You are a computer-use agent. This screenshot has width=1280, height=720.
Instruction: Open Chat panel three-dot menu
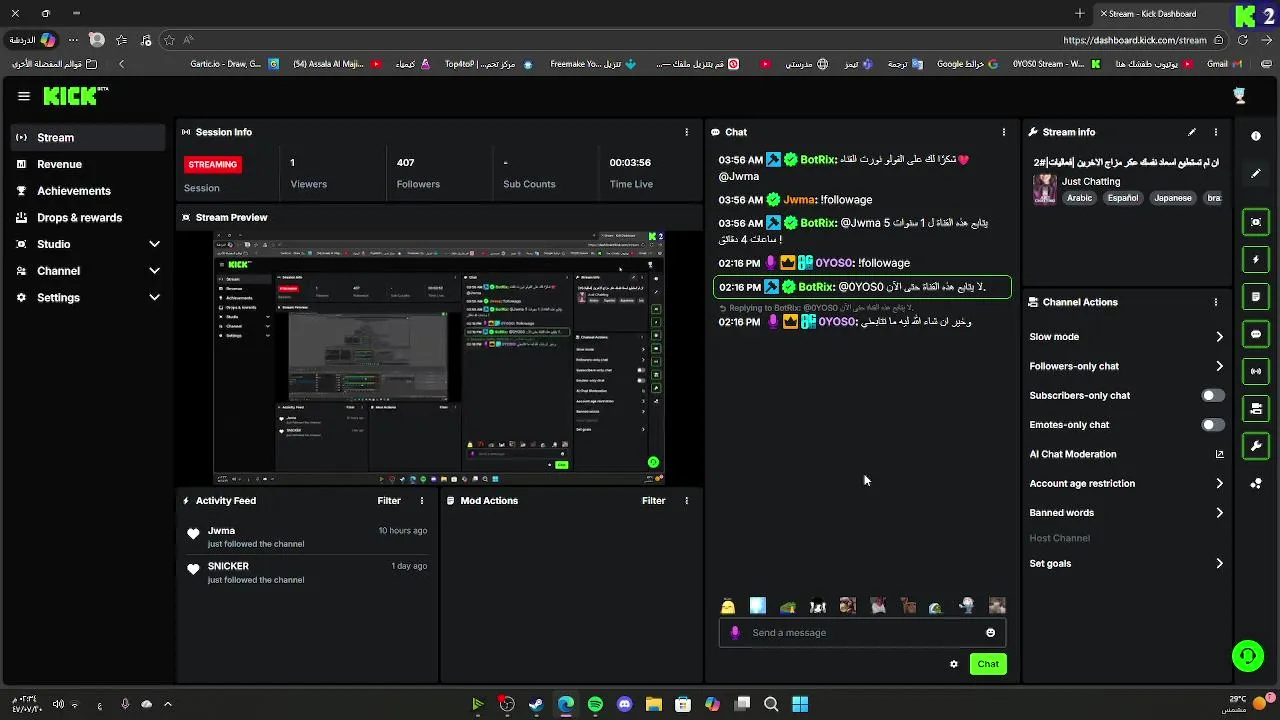(x=1004, y=132)
